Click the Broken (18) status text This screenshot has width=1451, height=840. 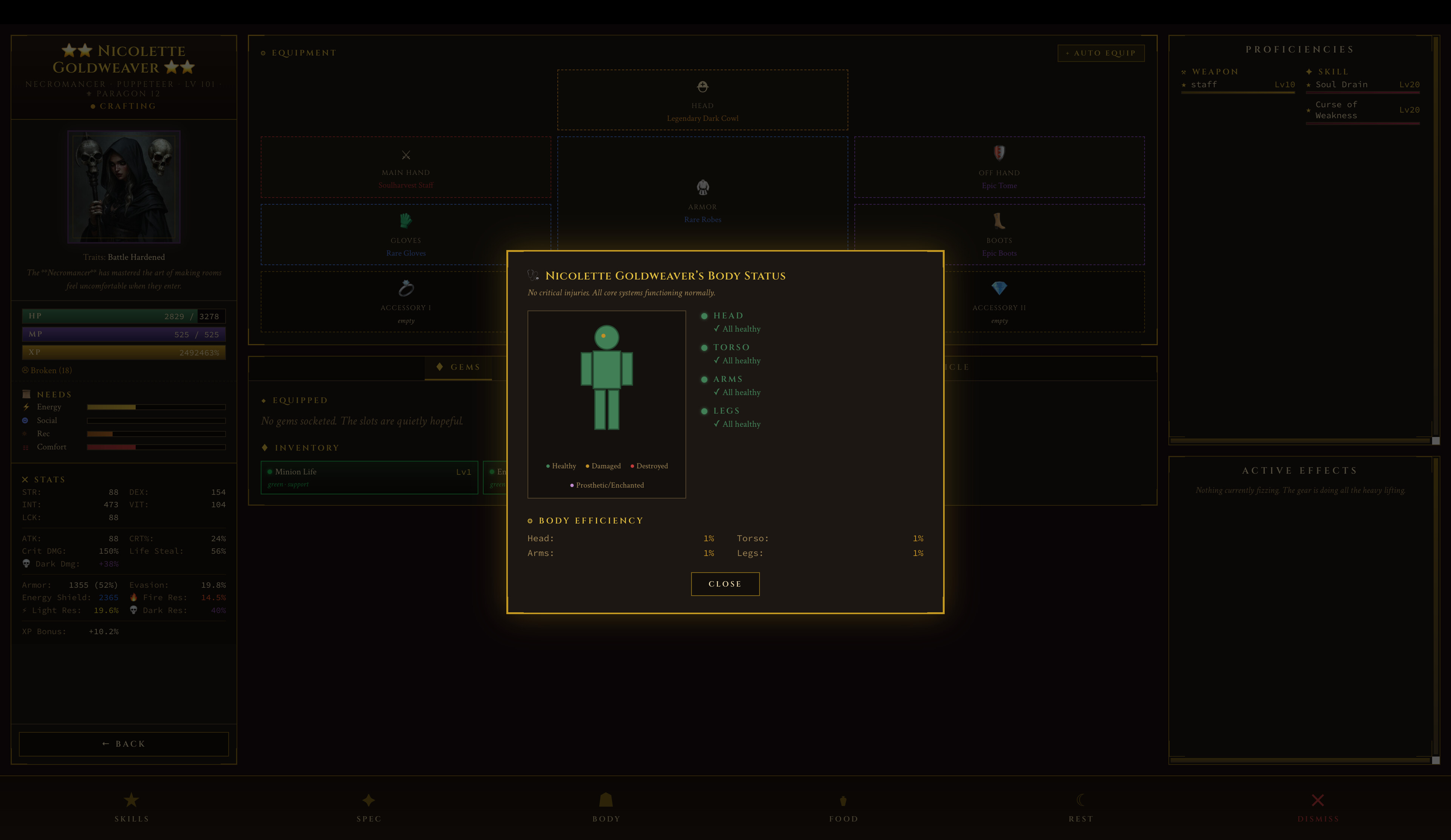(x=47, y=371)
